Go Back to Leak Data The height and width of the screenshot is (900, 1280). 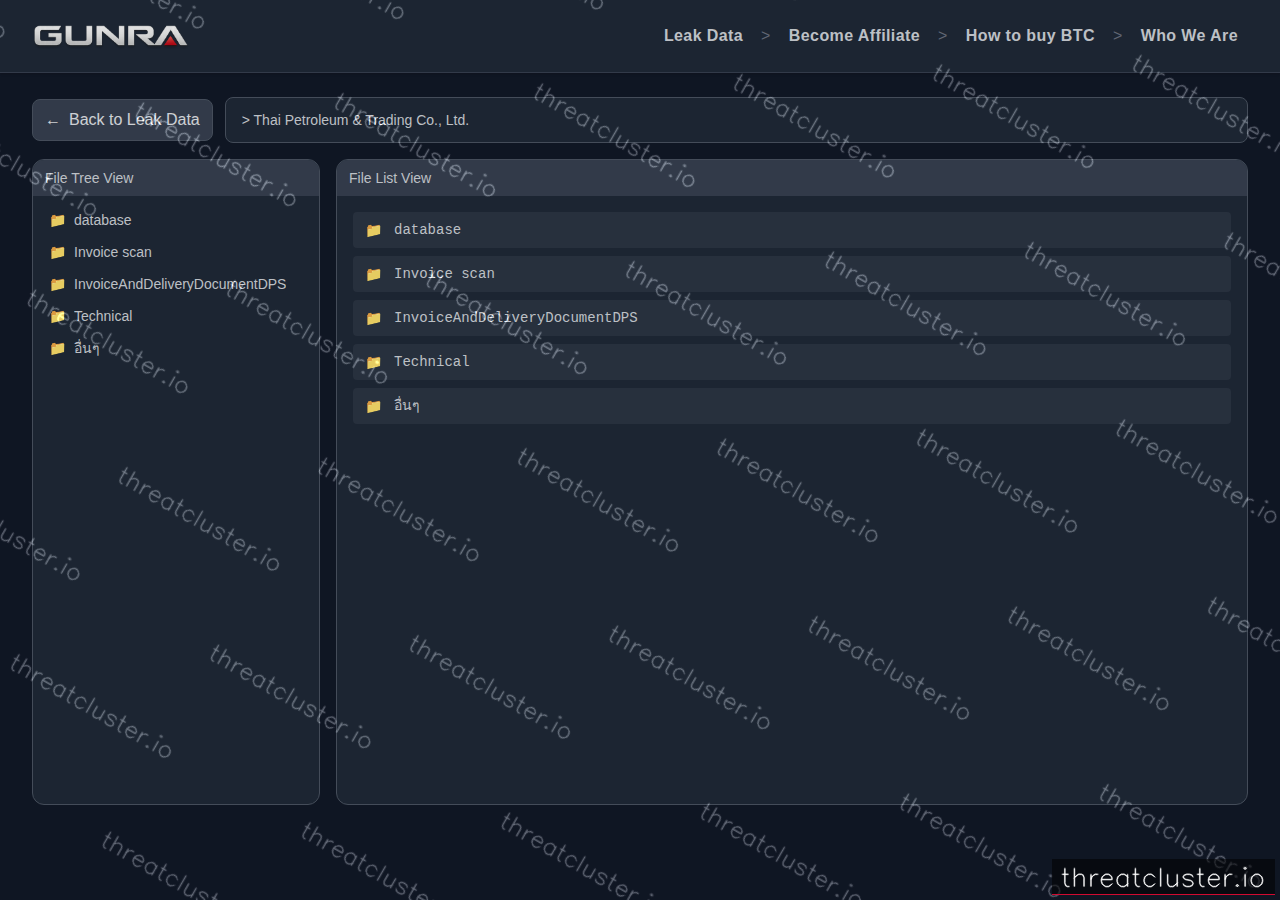coord(122,120)
